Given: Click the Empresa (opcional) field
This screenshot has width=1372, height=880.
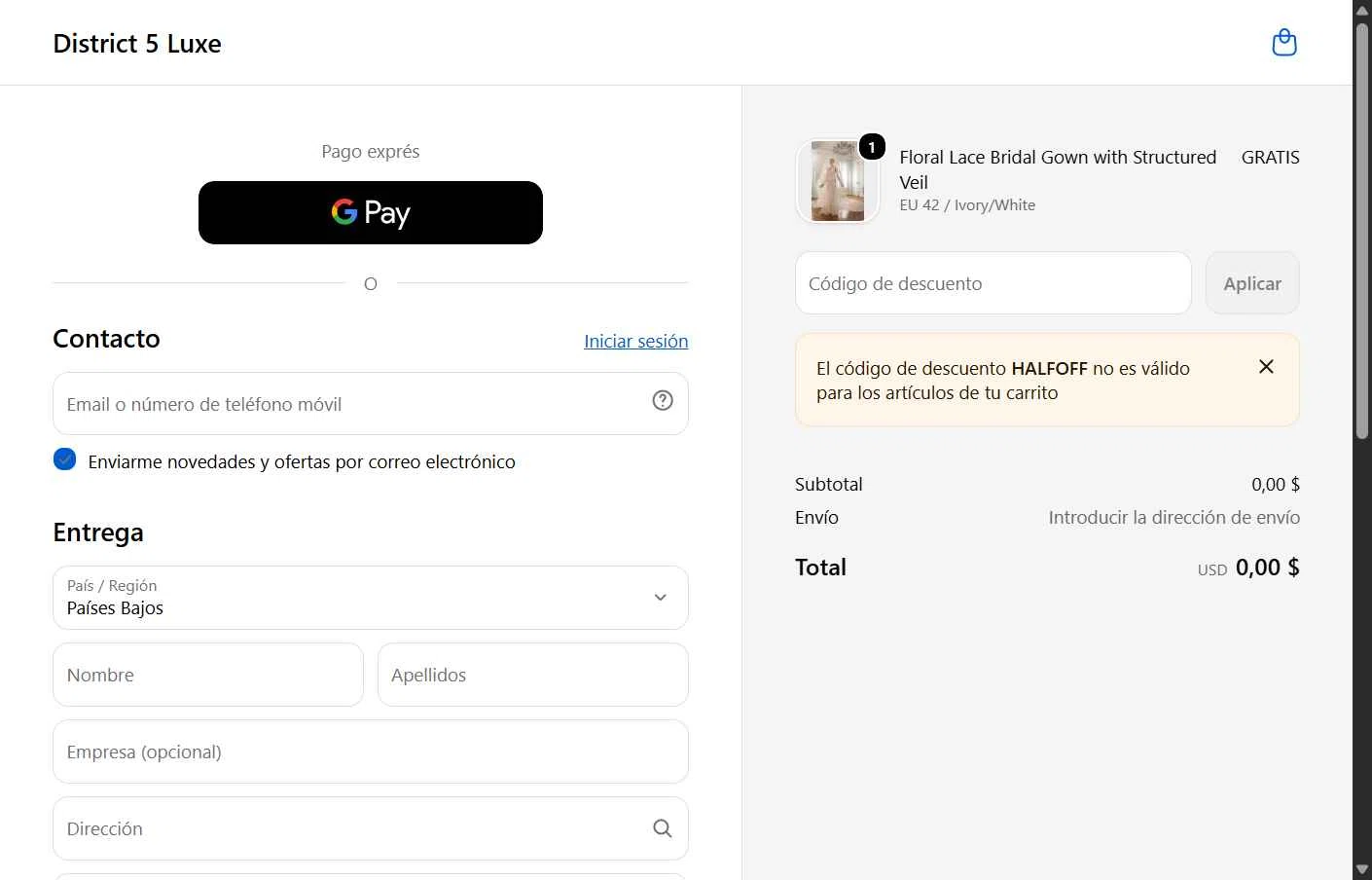Looking at the screenshot, I should (371, 752).
